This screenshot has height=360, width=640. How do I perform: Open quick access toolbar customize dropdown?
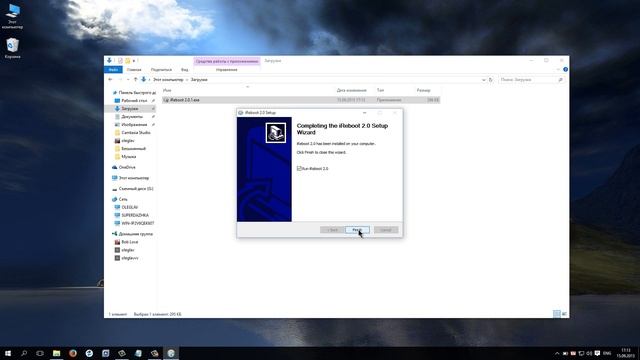[x=134, y=61]
